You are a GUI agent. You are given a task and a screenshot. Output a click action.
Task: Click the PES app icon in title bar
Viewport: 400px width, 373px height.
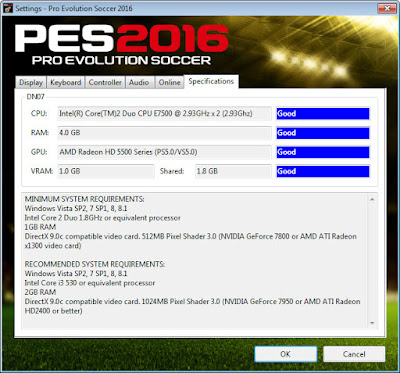[9, 8]
